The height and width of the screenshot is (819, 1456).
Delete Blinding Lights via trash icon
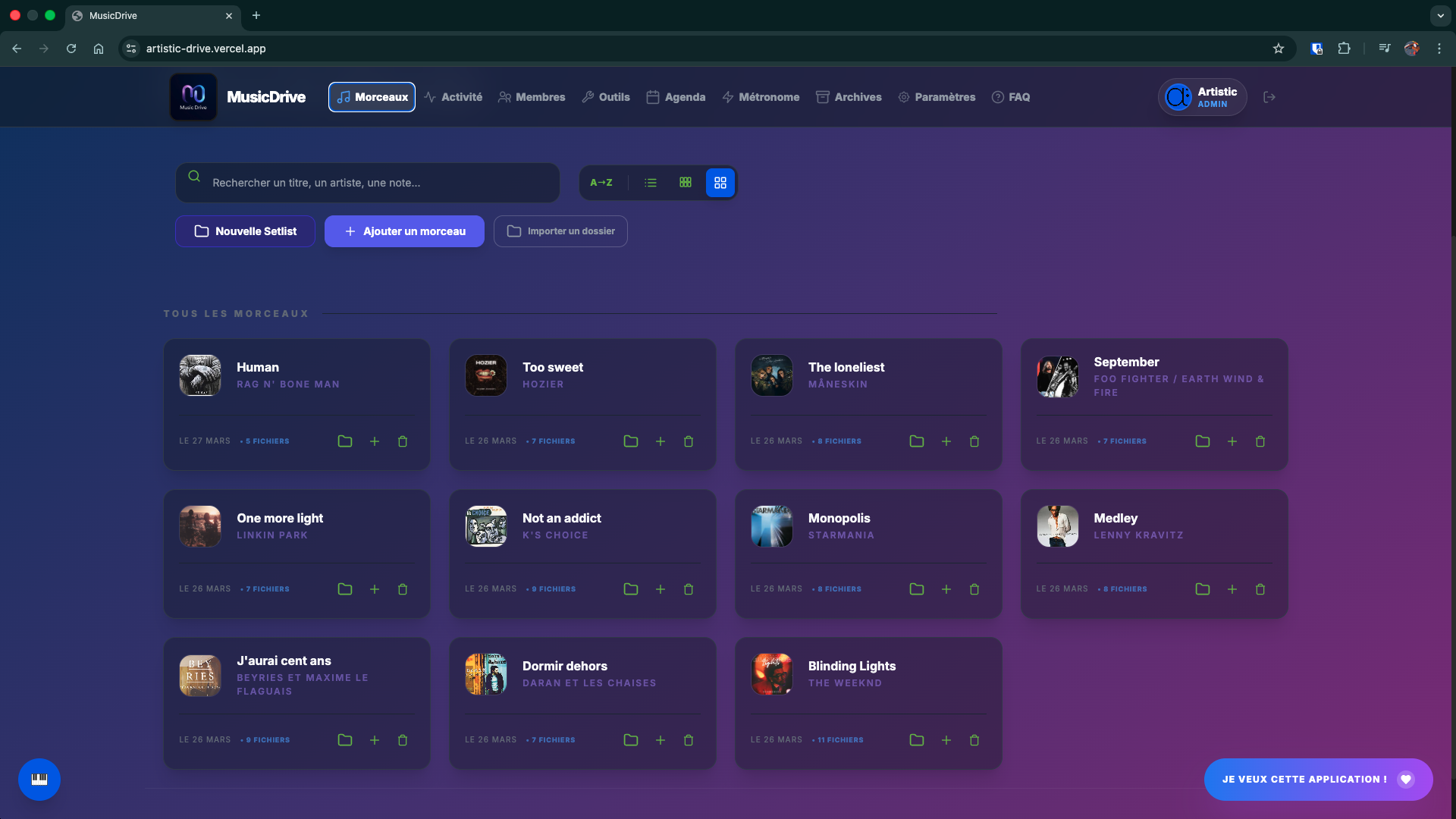(x=974, y=740)
